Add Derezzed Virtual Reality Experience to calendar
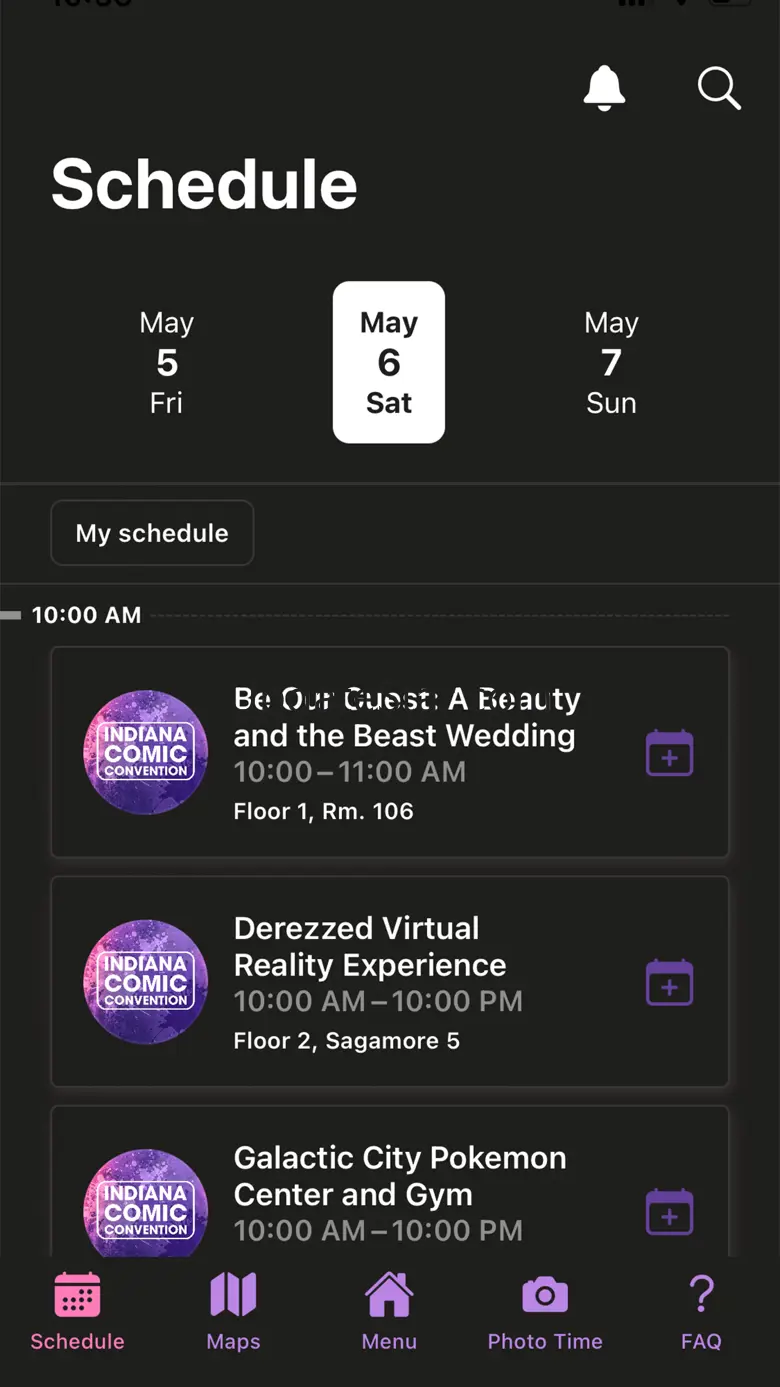780x1387 pixels. 669,982
